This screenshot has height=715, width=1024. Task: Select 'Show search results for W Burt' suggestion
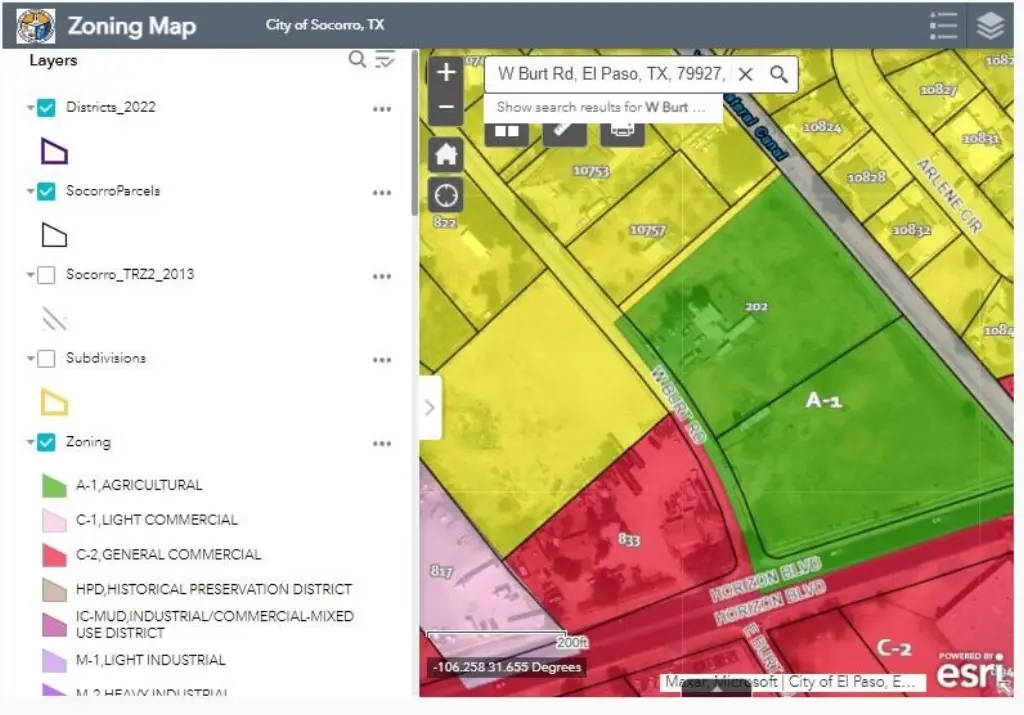(601, 107)
